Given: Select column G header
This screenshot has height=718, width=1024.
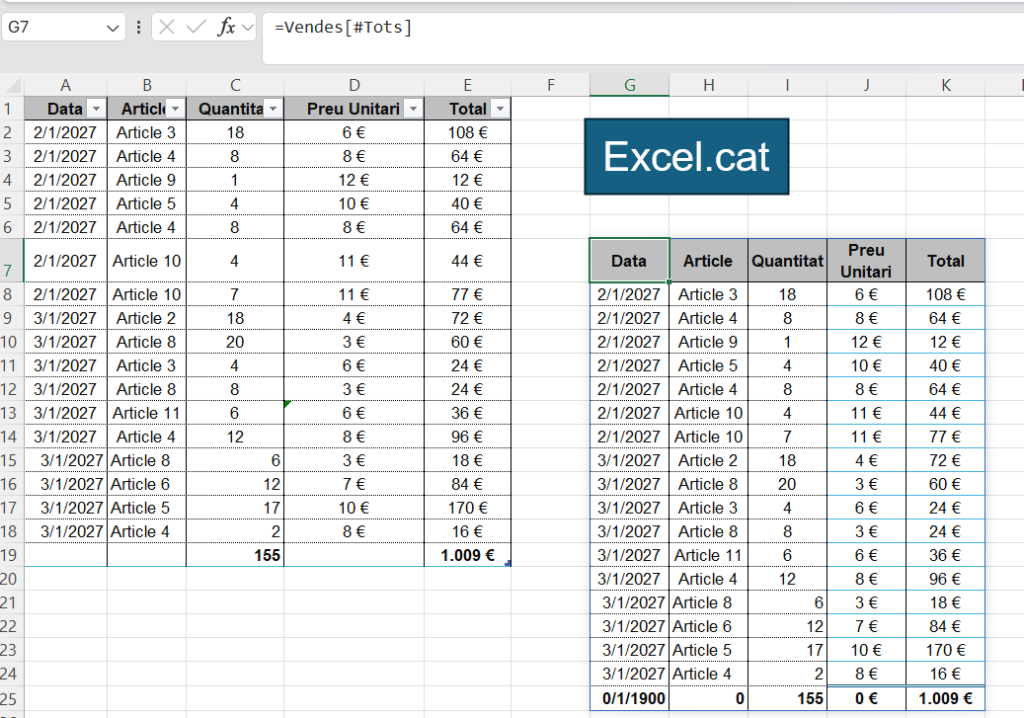Looking at the screenshot, I should tap(630, 86).
